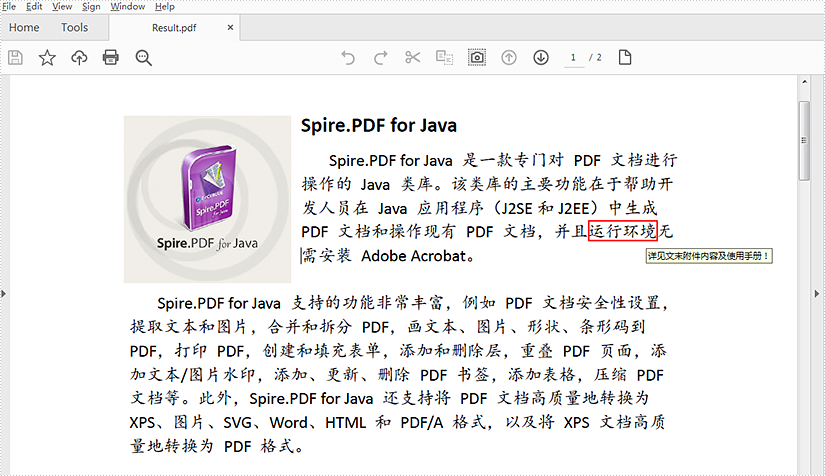Click the text 'PDF/A' in second paragraph
The image size is (825, 476).
pyautogui.click(x=422, y=423)
